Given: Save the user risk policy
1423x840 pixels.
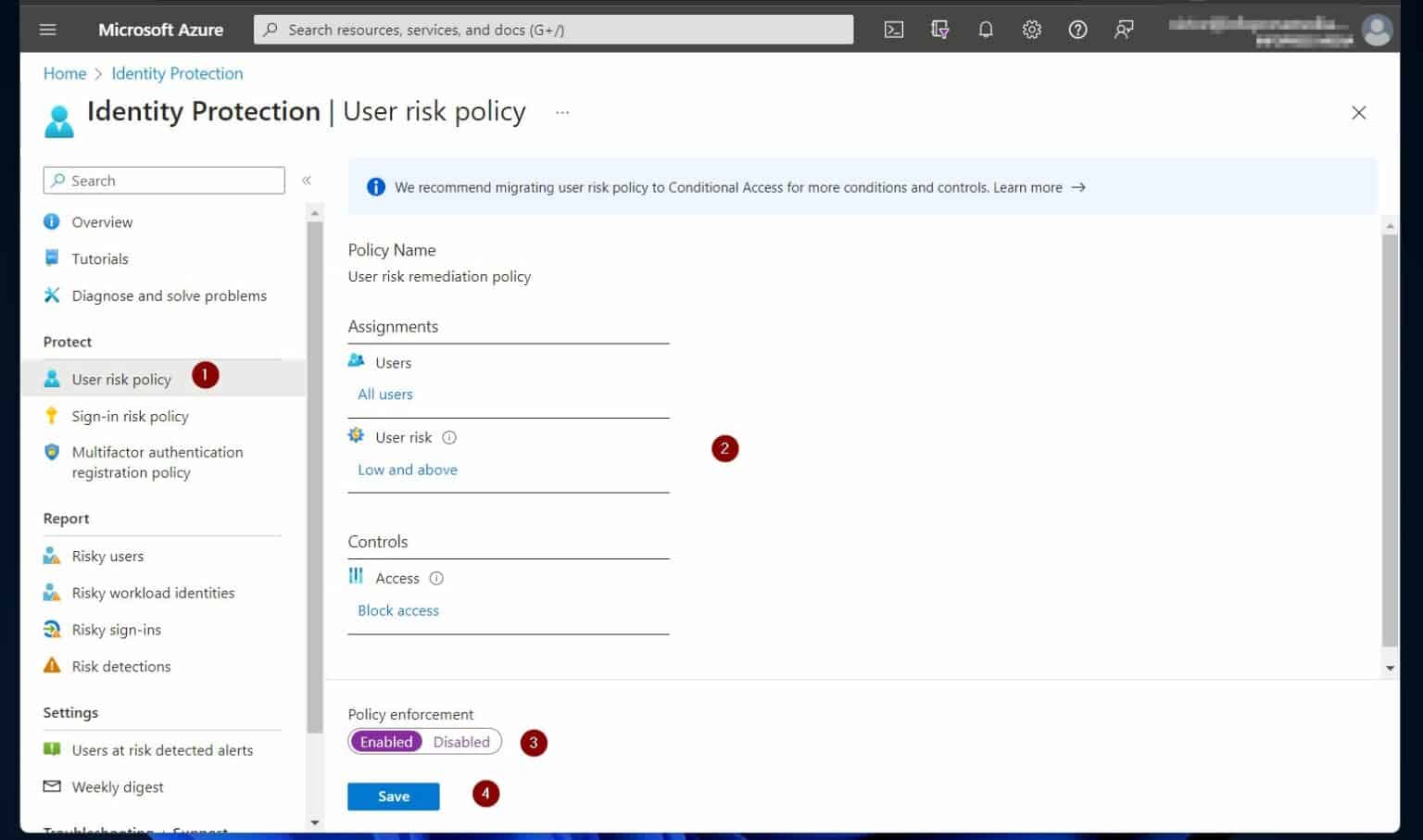Looking at the screenshot, I should (394, 796).
